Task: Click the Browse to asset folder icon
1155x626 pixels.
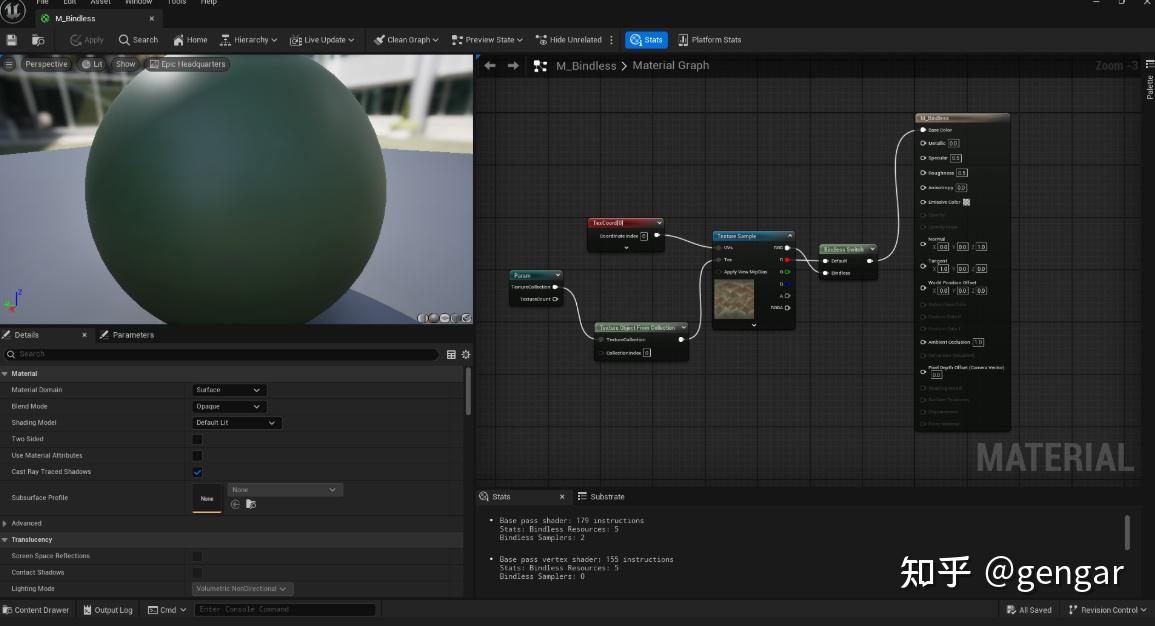Action: coord(38,40)
